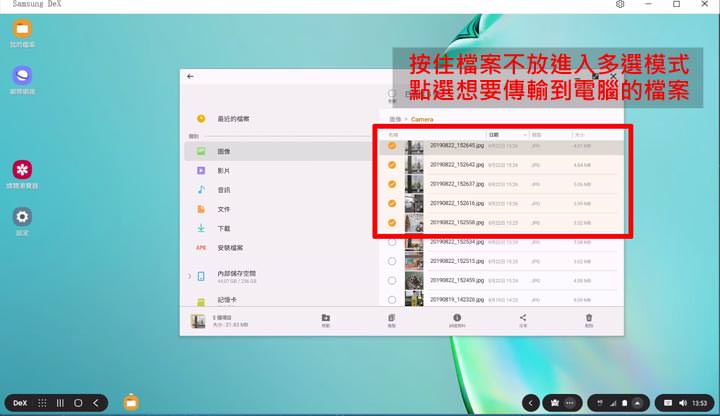
Task: Click the screen capture icon in the taskbar tray
Action: [555, 403]
